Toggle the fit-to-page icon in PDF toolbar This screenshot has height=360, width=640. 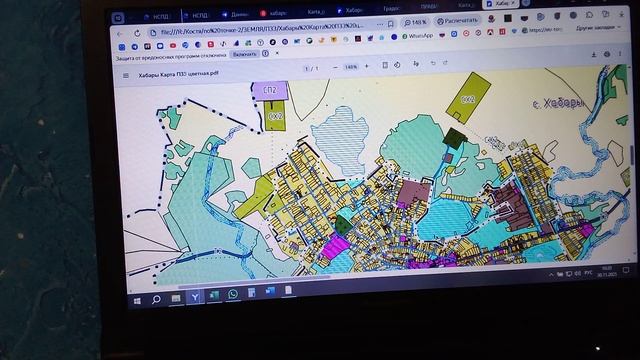point(385,65)
